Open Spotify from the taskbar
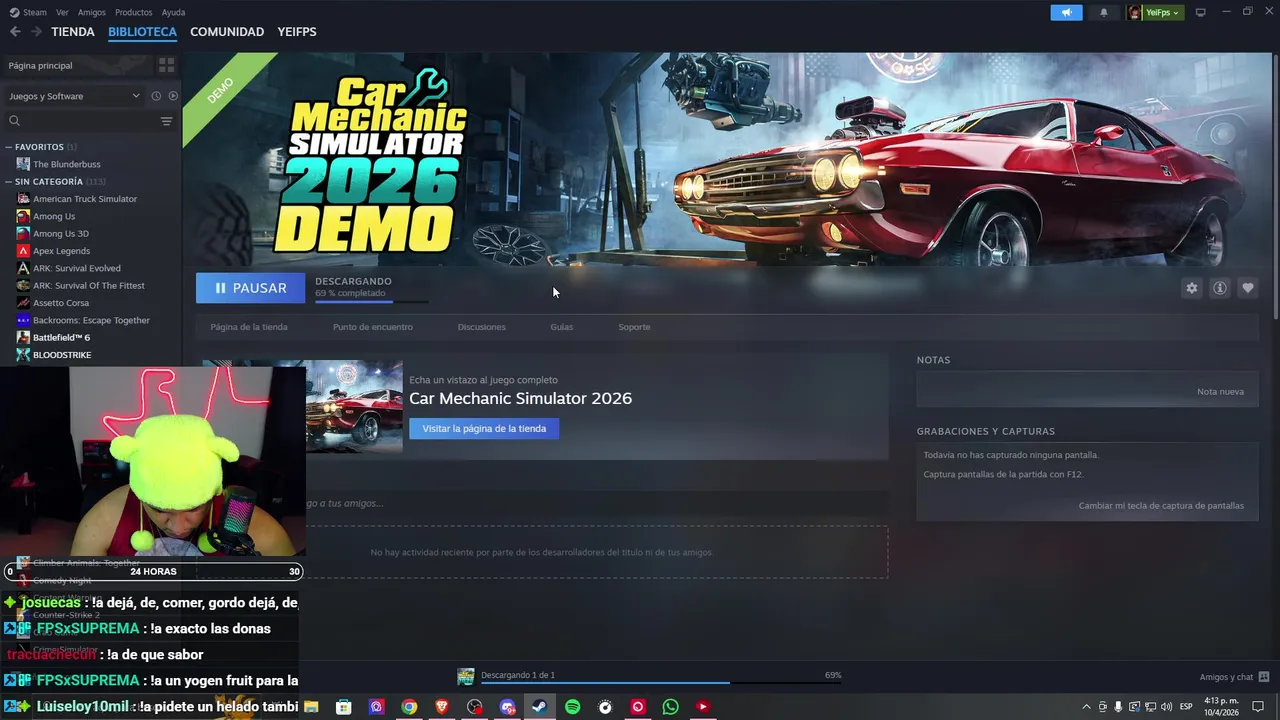 pyautogui.click(x=572, y=707)
